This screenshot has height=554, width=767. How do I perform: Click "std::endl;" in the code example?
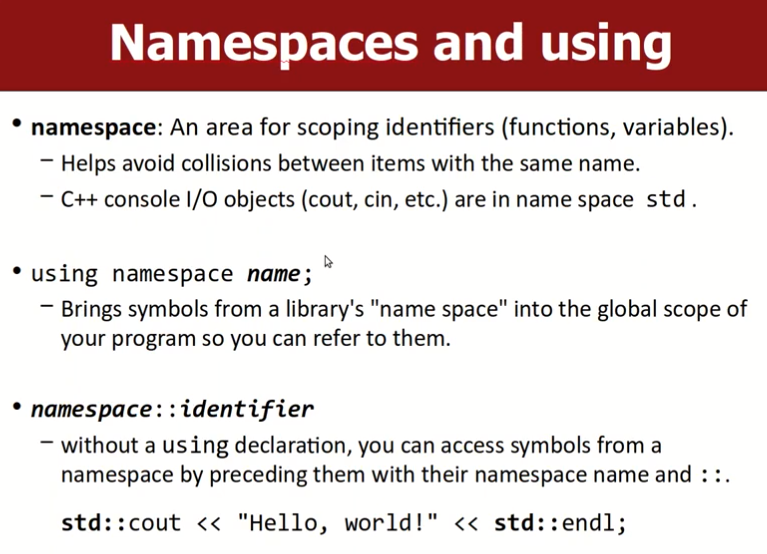coord(560,523)
